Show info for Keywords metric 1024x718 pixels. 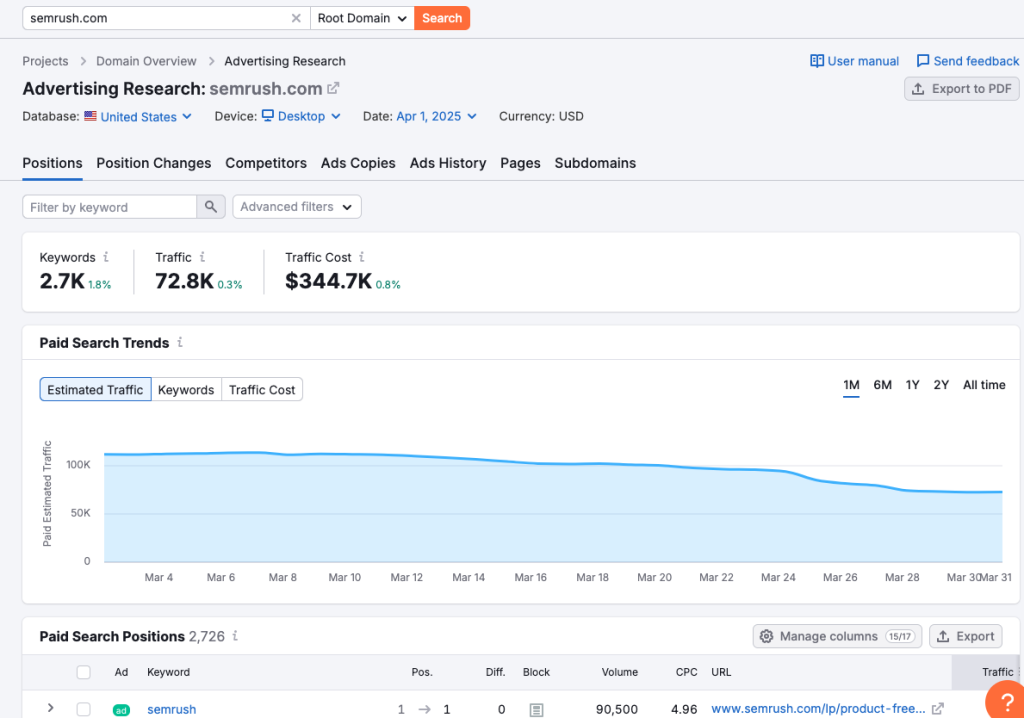click(106, 257)
